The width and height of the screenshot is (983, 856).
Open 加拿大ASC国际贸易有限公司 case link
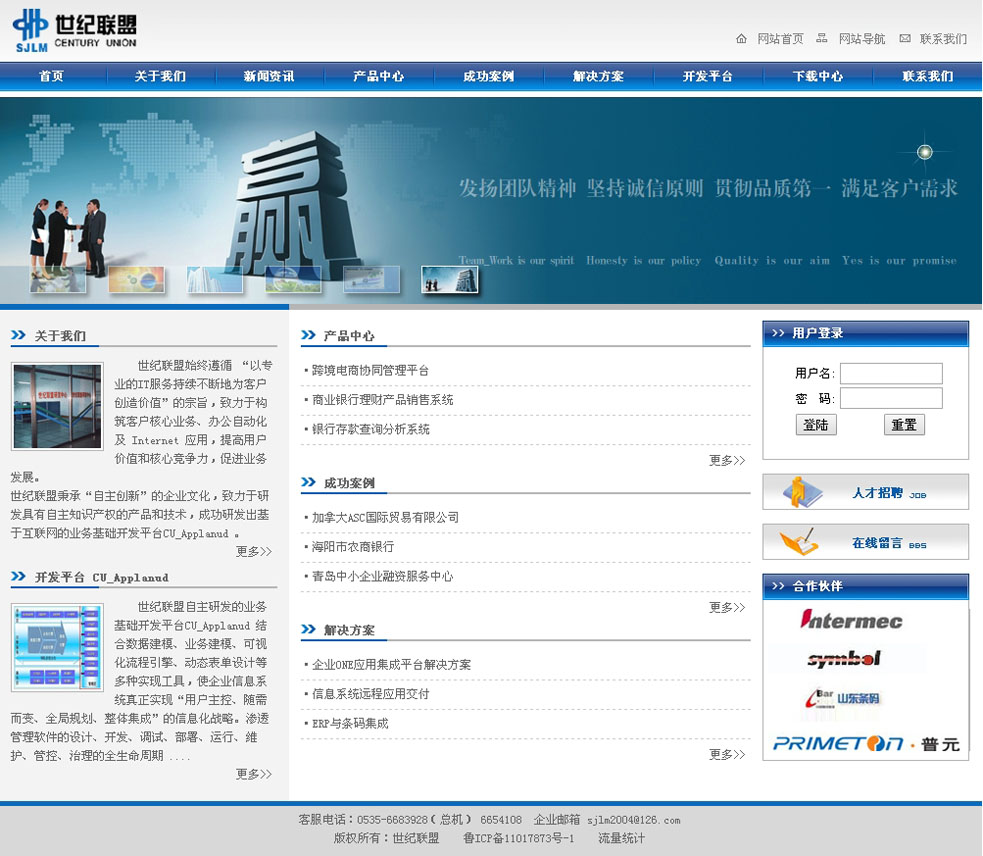click(x=385, y=517)
